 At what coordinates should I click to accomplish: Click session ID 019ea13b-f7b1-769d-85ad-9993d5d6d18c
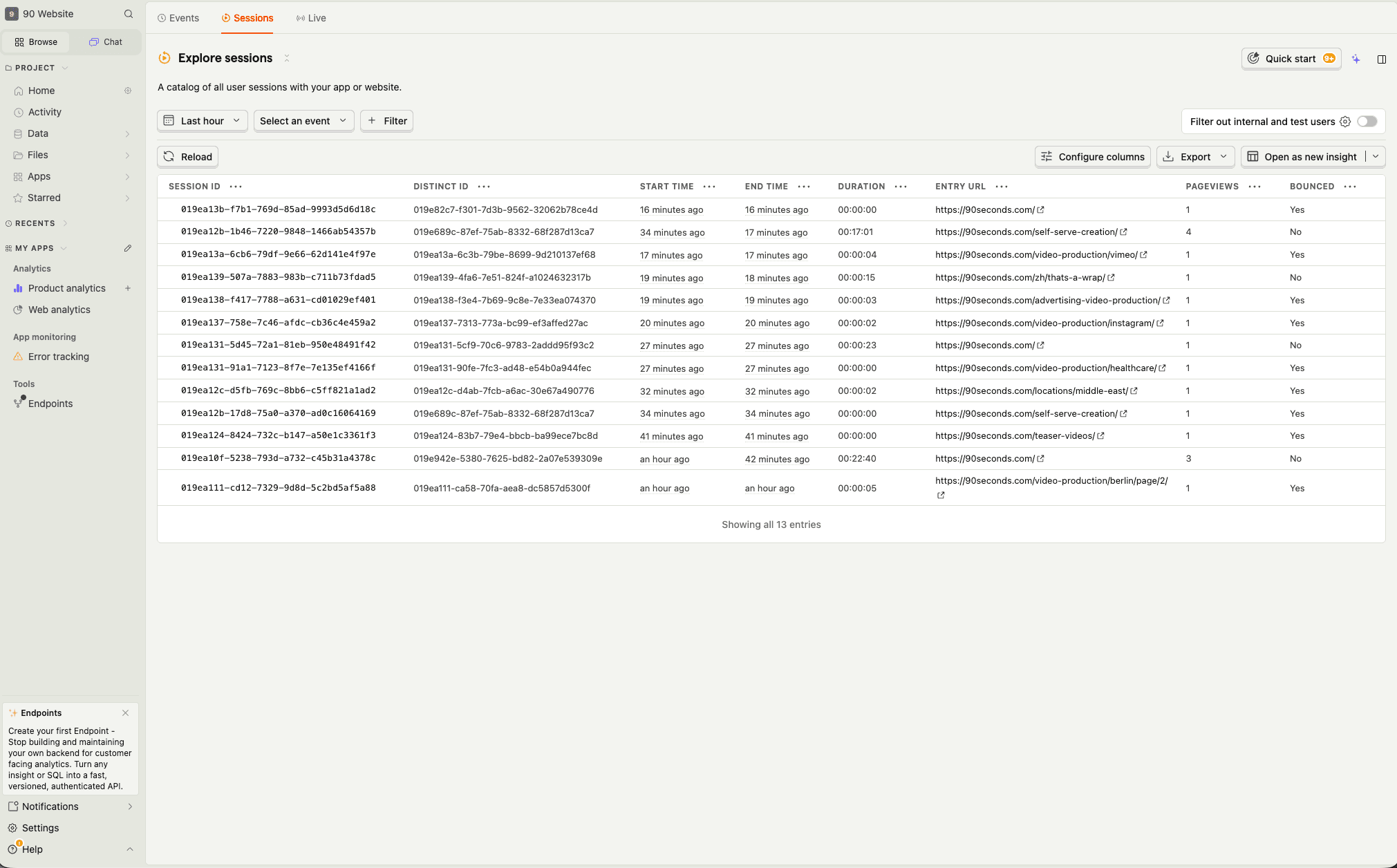pyautogui.click(x=279, y=209)
